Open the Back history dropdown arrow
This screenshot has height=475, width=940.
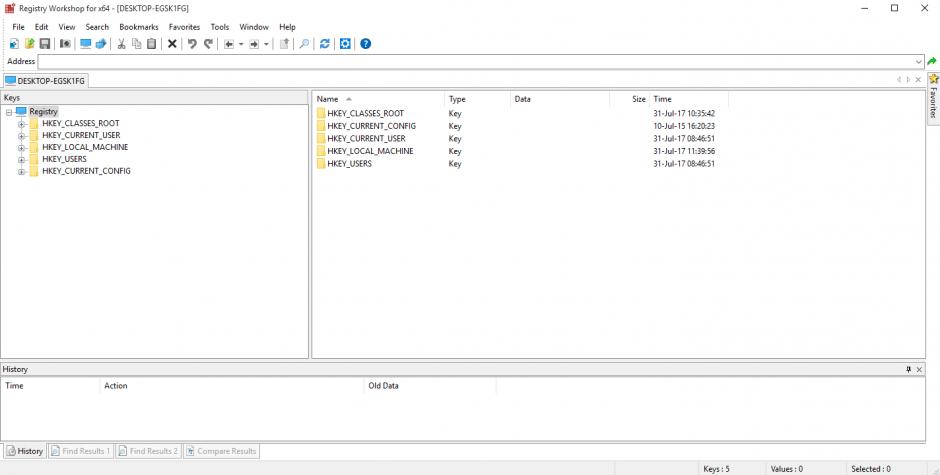click(241, 44)
